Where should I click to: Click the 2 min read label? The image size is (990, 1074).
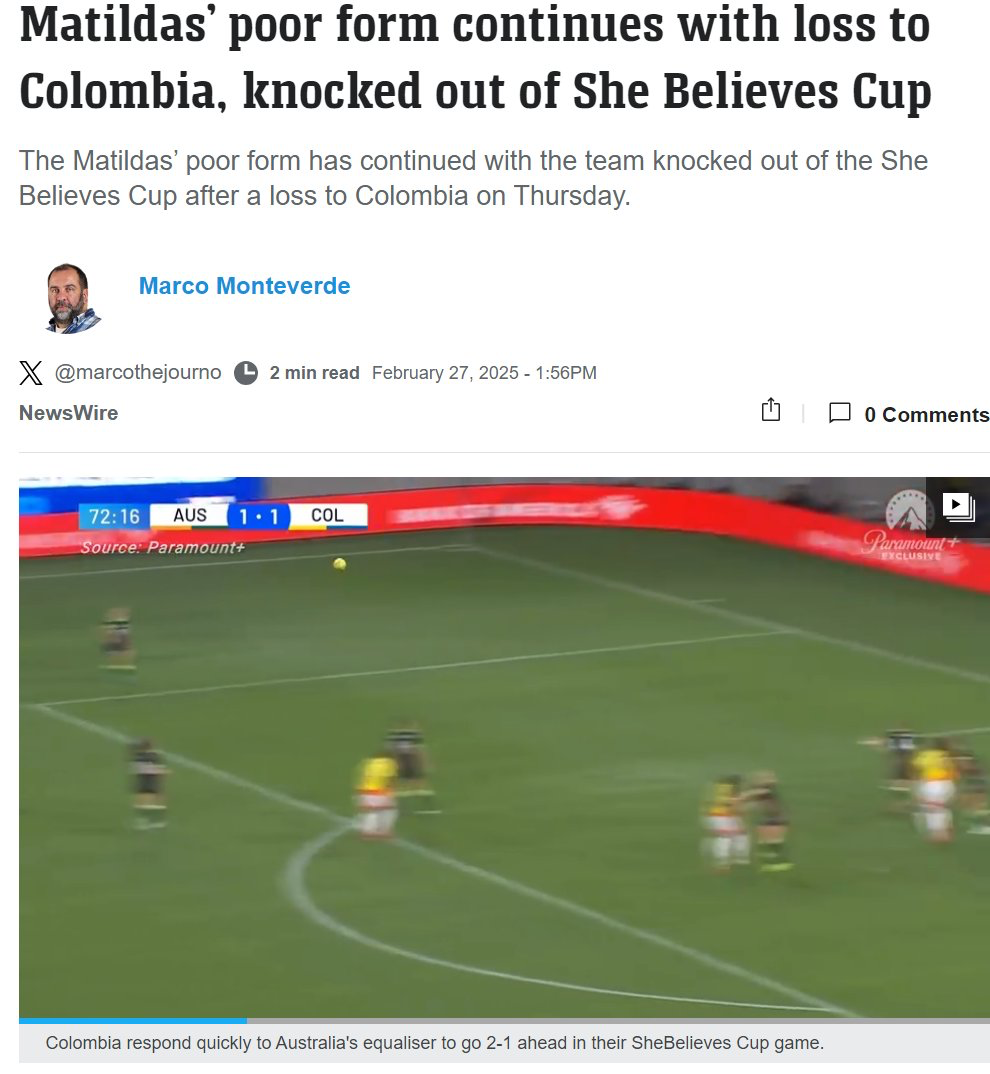[314, 373]
